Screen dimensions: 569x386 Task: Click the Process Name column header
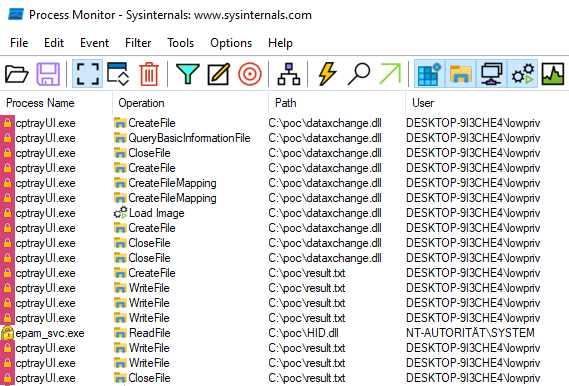(x=56, y=103)
